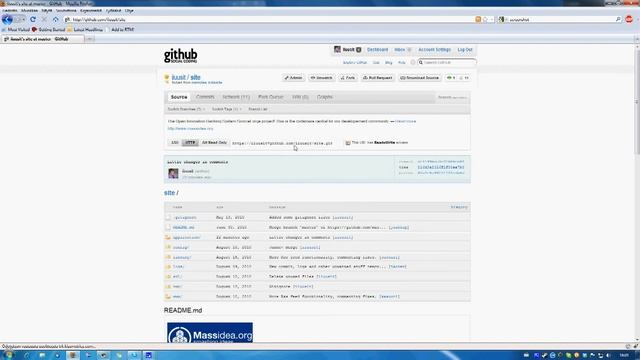This screenshot has height=360, width=640.
Task: Click the page vertical scrollbar
Action: coord(637,192)
